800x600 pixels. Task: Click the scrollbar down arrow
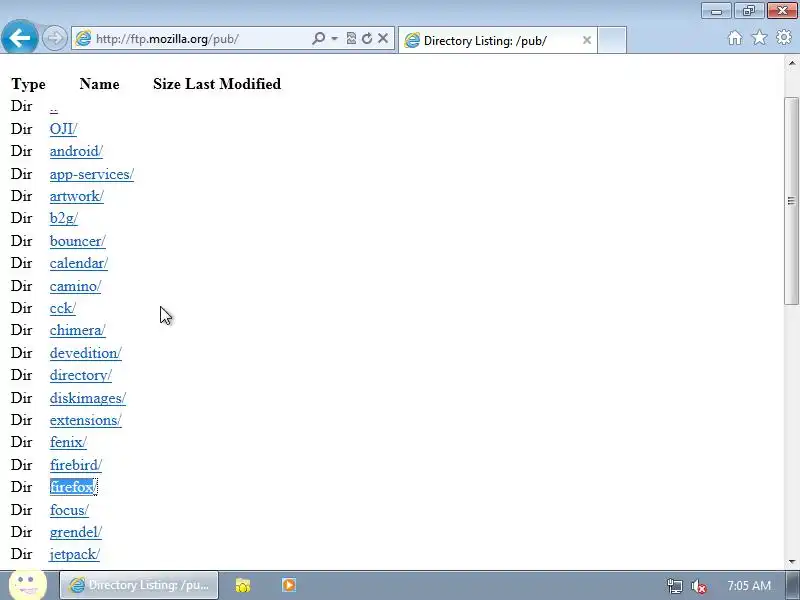(x=791, y=562)
